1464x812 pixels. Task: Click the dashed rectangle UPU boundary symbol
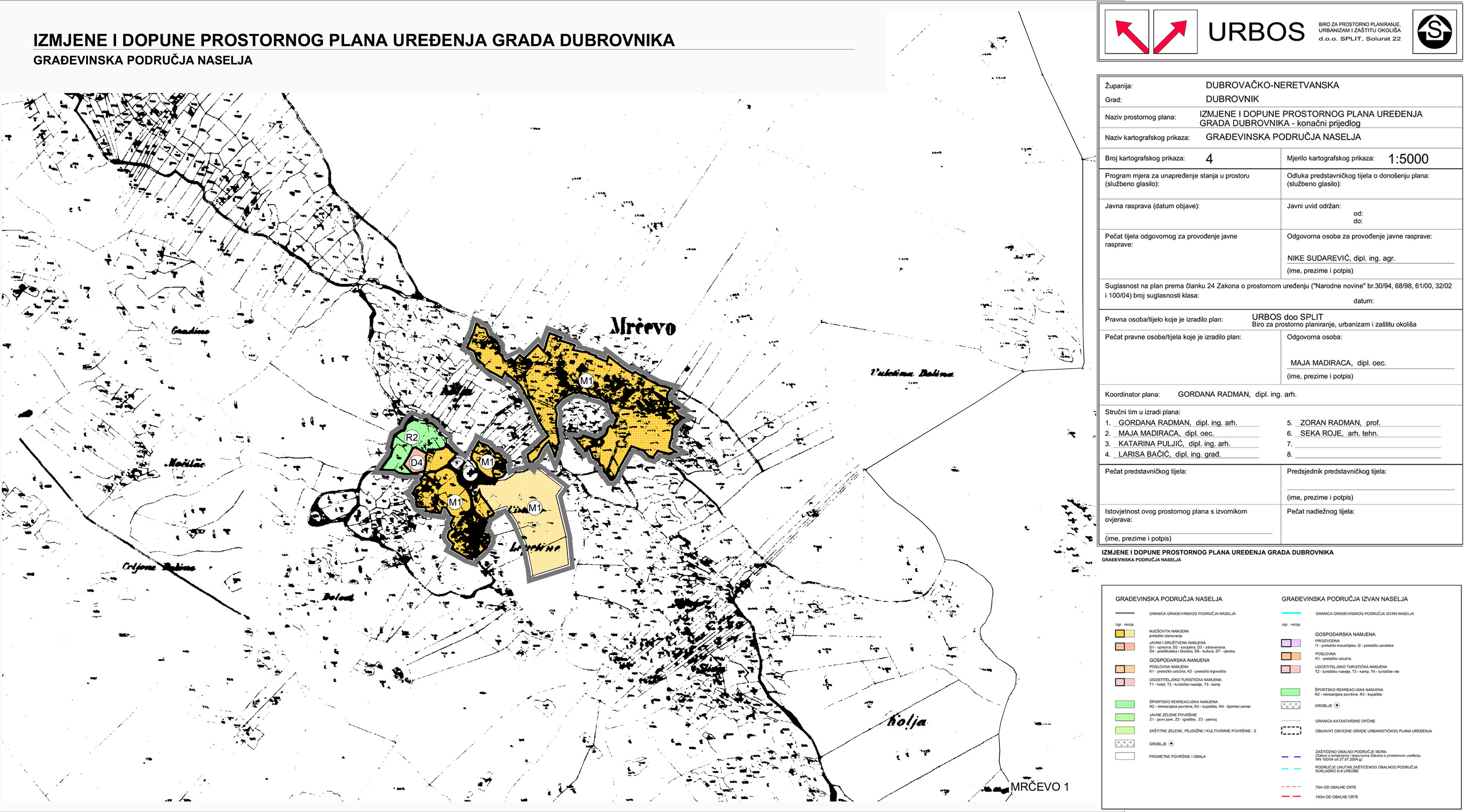(1291, 731)
